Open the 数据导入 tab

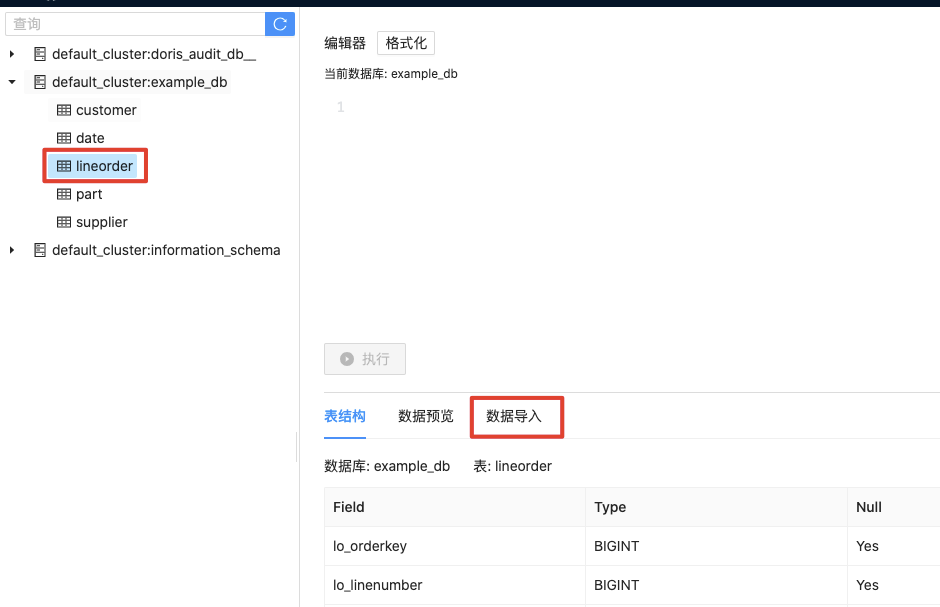click(514, 416)
